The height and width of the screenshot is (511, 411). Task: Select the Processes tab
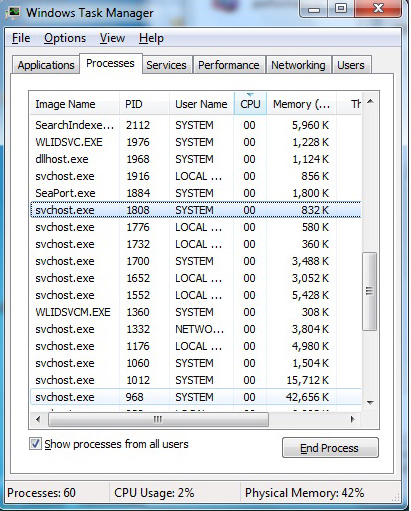click(x=110, y=63)
